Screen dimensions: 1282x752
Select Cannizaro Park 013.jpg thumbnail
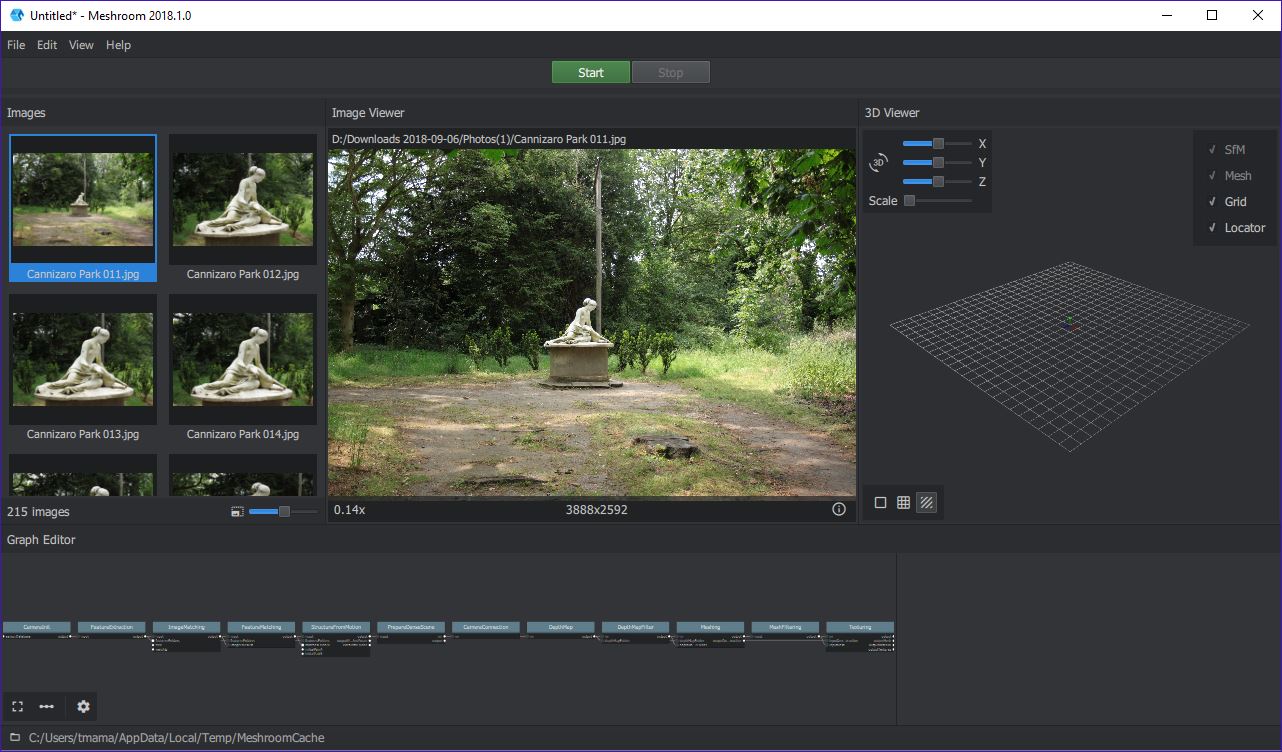tap(83, 368)
